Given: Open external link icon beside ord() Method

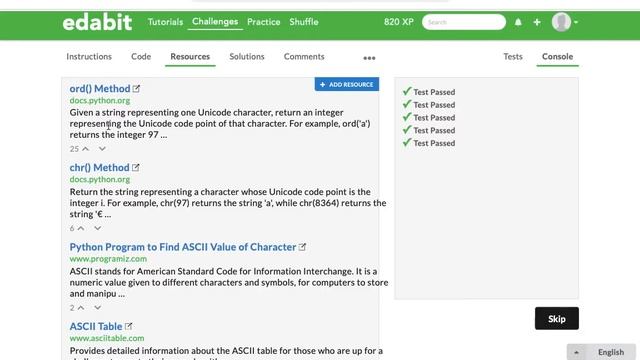Looking at the screenshot, I should pos(136,89).
